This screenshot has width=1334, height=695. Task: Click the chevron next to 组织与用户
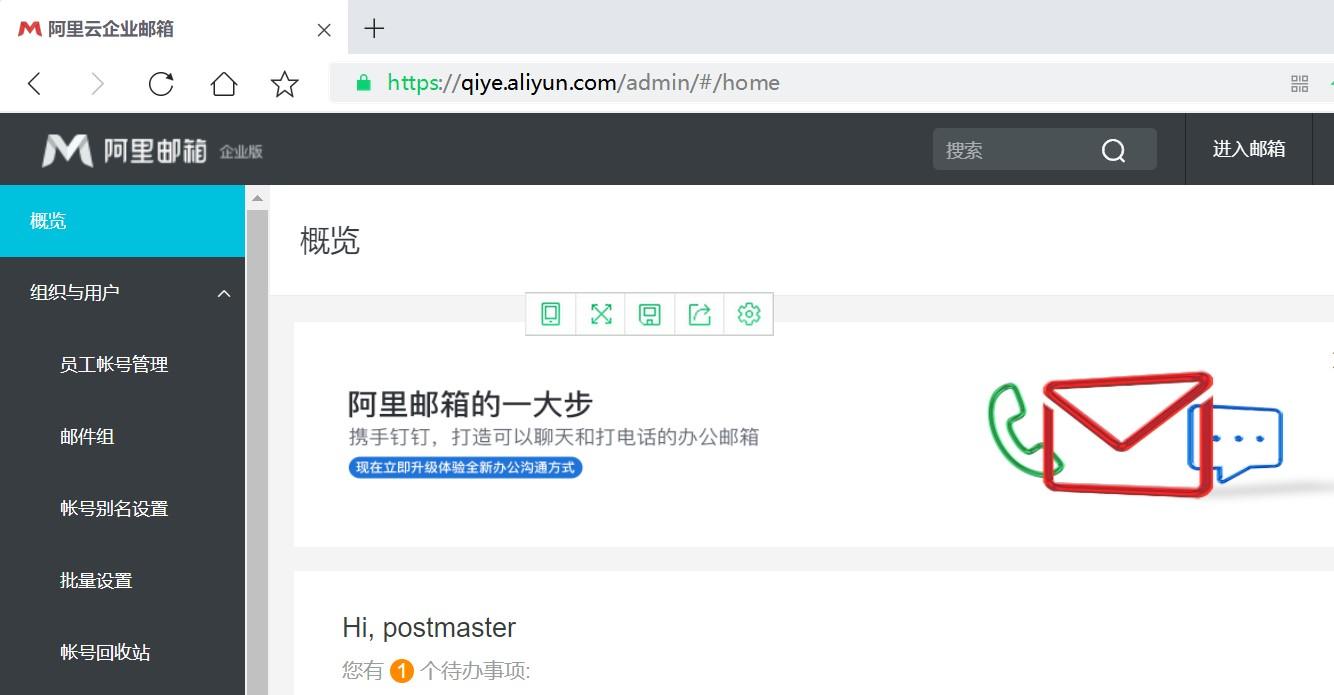click(224, 293)
